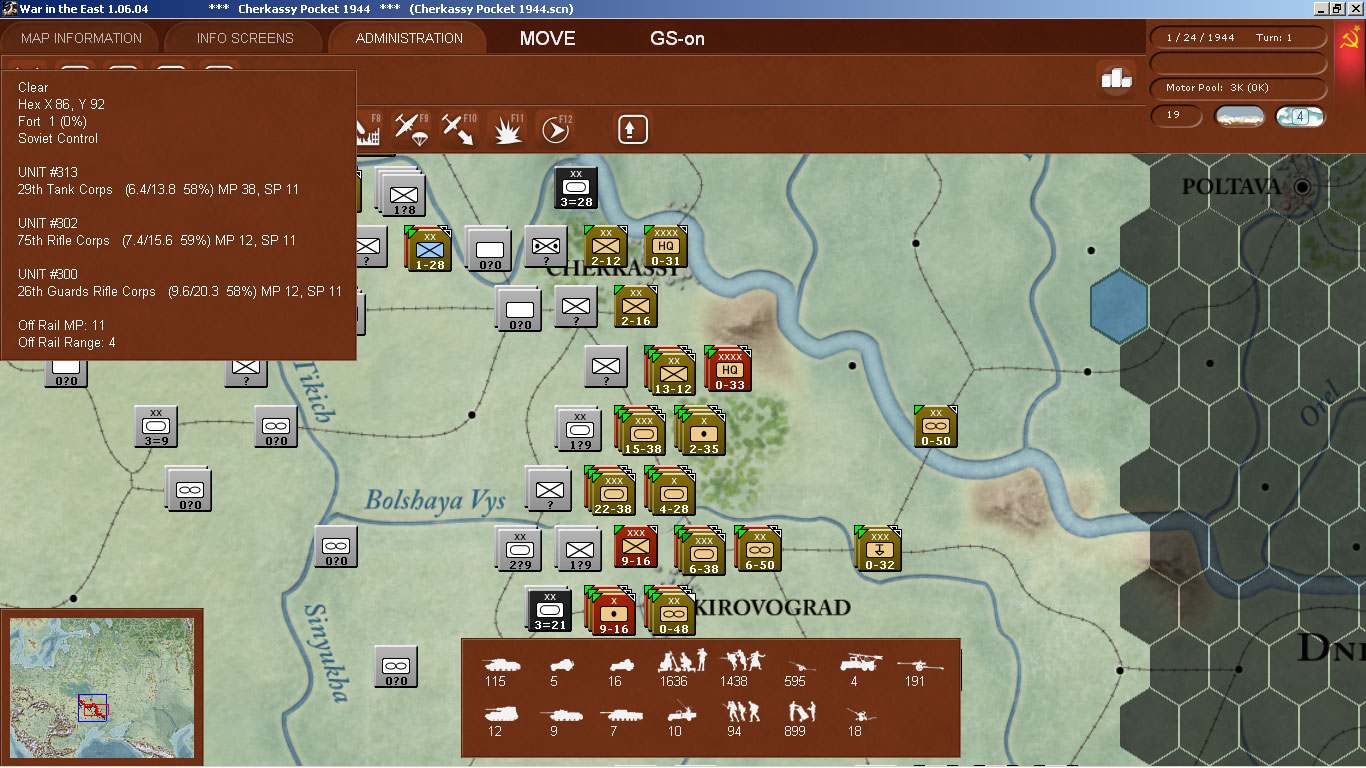1366x768 pixels.
Task: Open statistics via the bar chart icon
Action: [x=1116, y=78]
